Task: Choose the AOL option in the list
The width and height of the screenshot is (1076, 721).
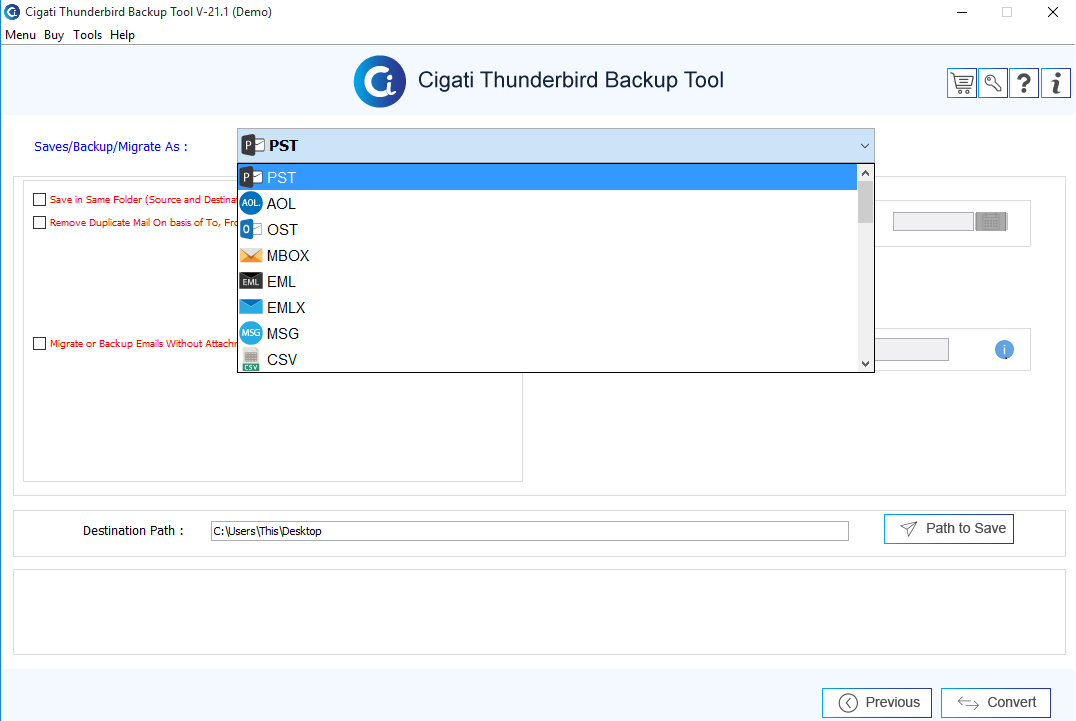Action: (x=548, y=204)
